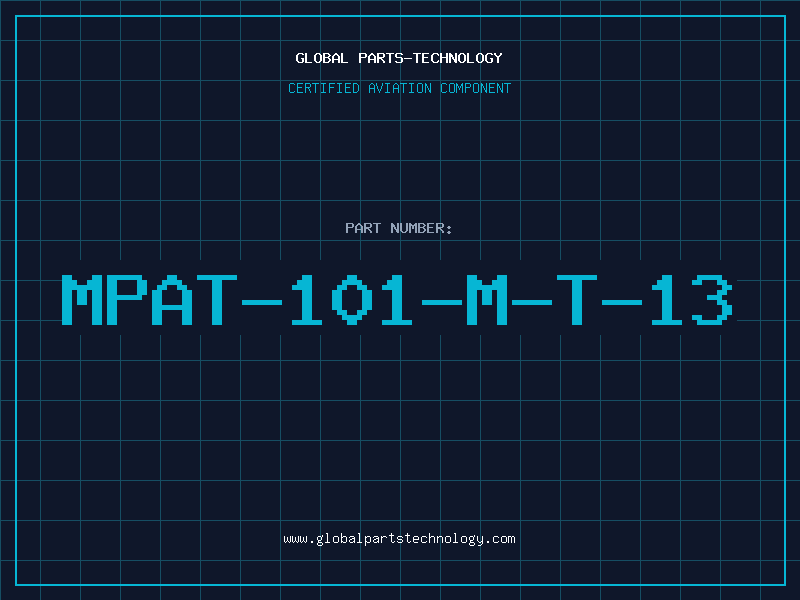The height and width of the screenshot is (600, 800).
Task: Click the dash between M and T
Action: (x=532, y=302)
